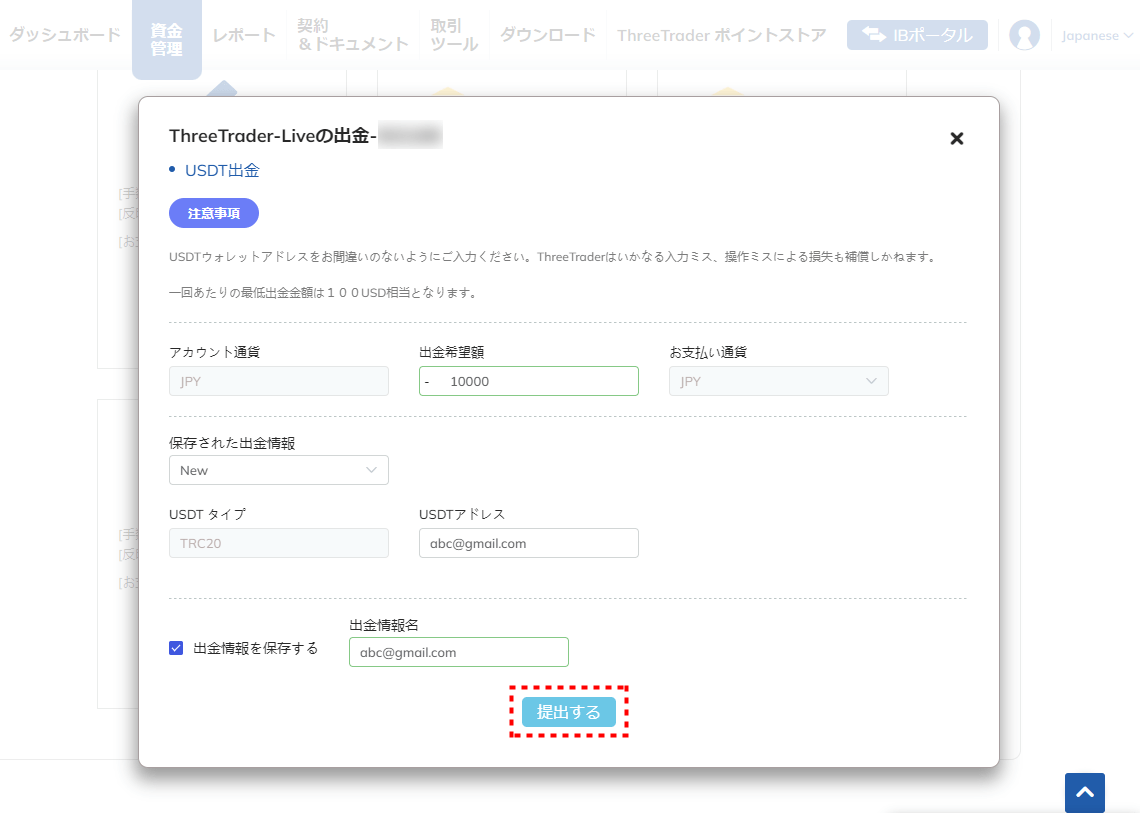1140x813 pixels.
Task: Click the 最低出金金額 100USD notice text
Action: coord(323,293)
